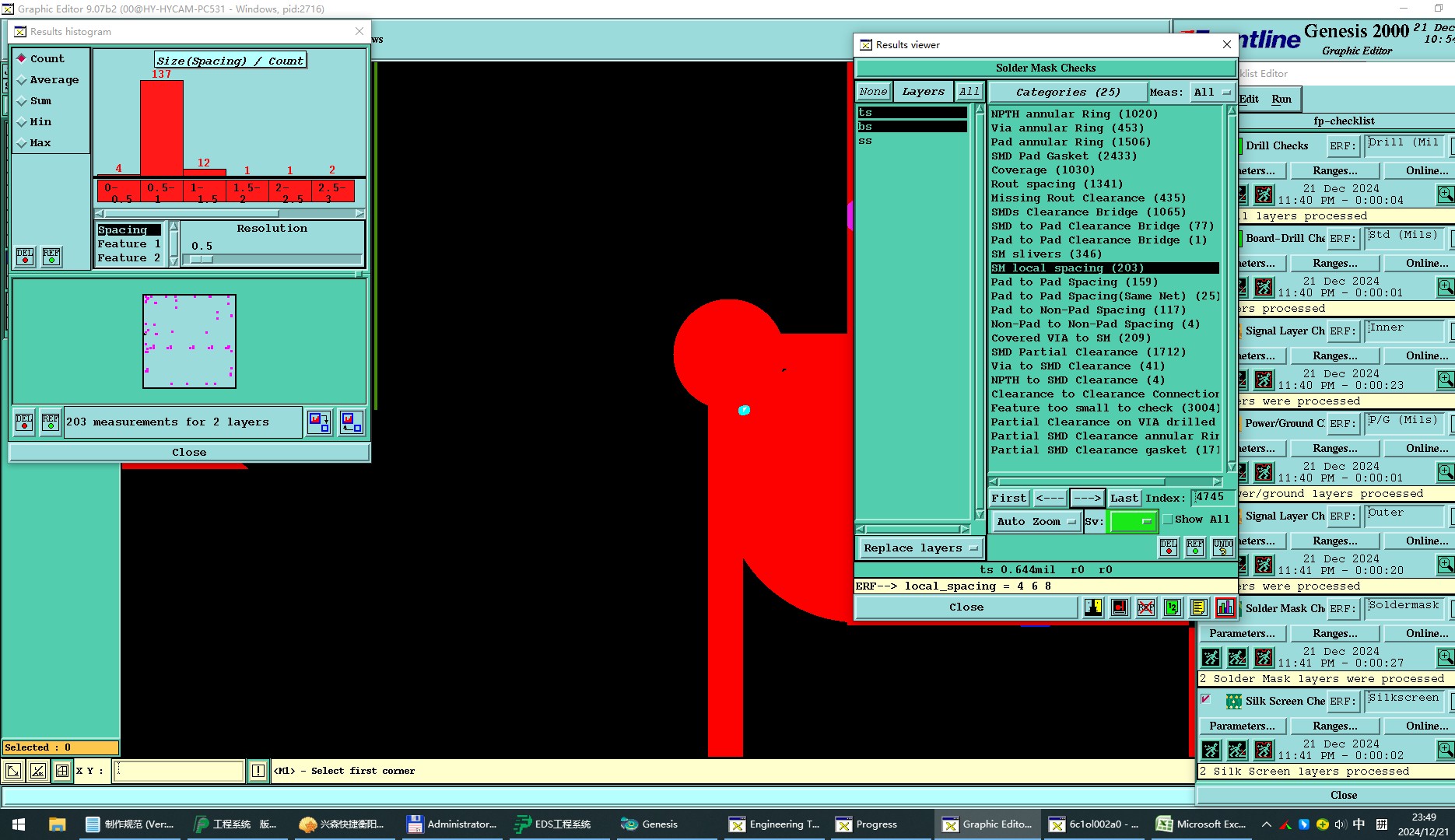The image size is (1455, 840).
Task: Click the Layers header button
Action: 923,92
